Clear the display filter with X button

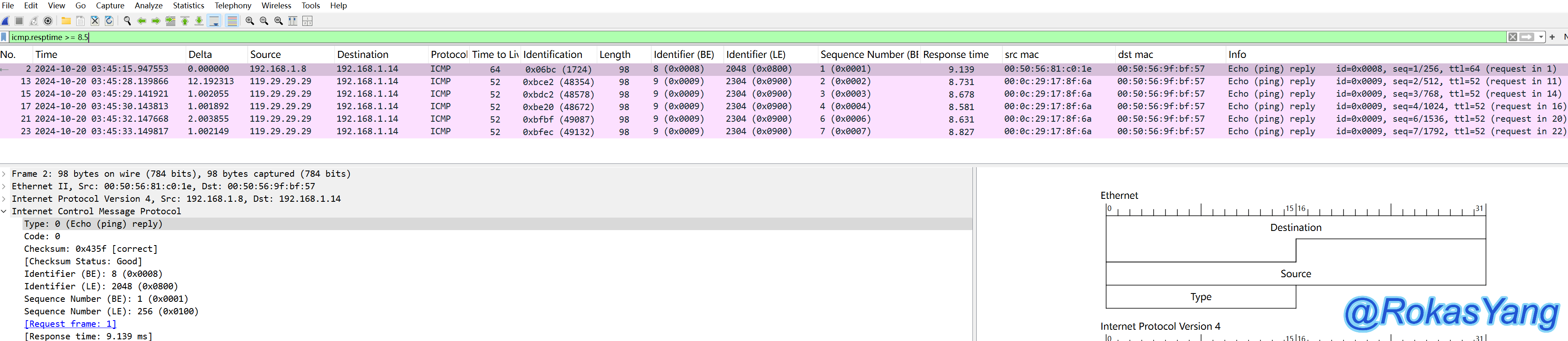pos(1512,37)
